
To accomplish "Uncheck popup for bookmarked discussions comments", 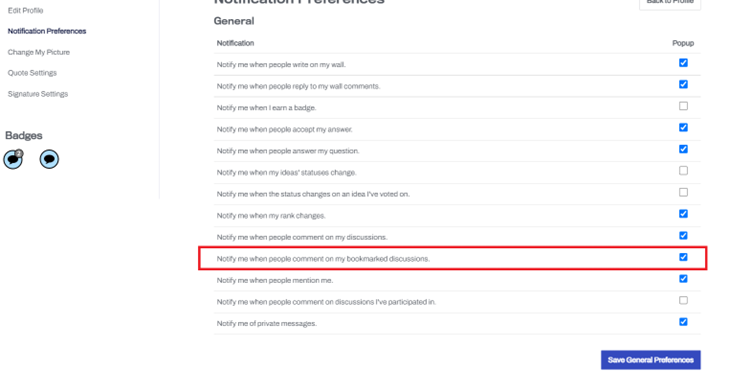I will [x=683, y=257].
